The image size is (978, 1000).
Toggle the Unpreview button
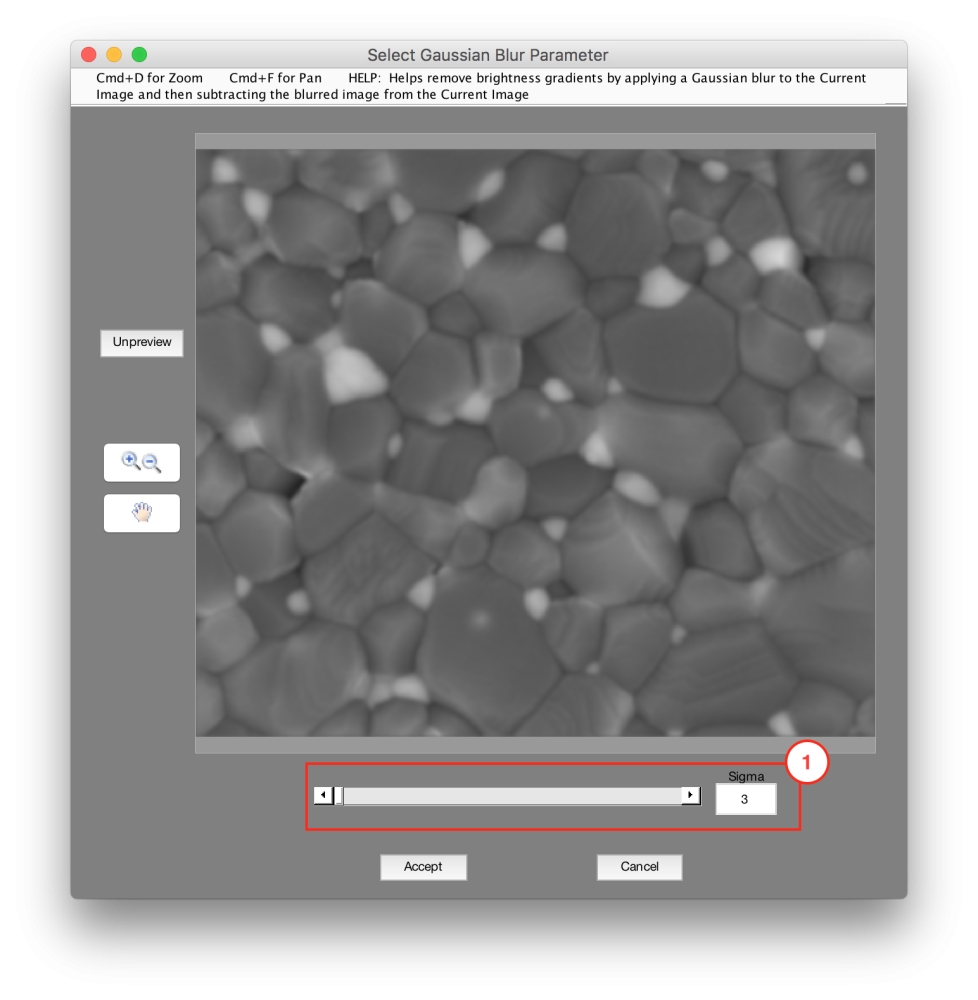tap(142, 342)
